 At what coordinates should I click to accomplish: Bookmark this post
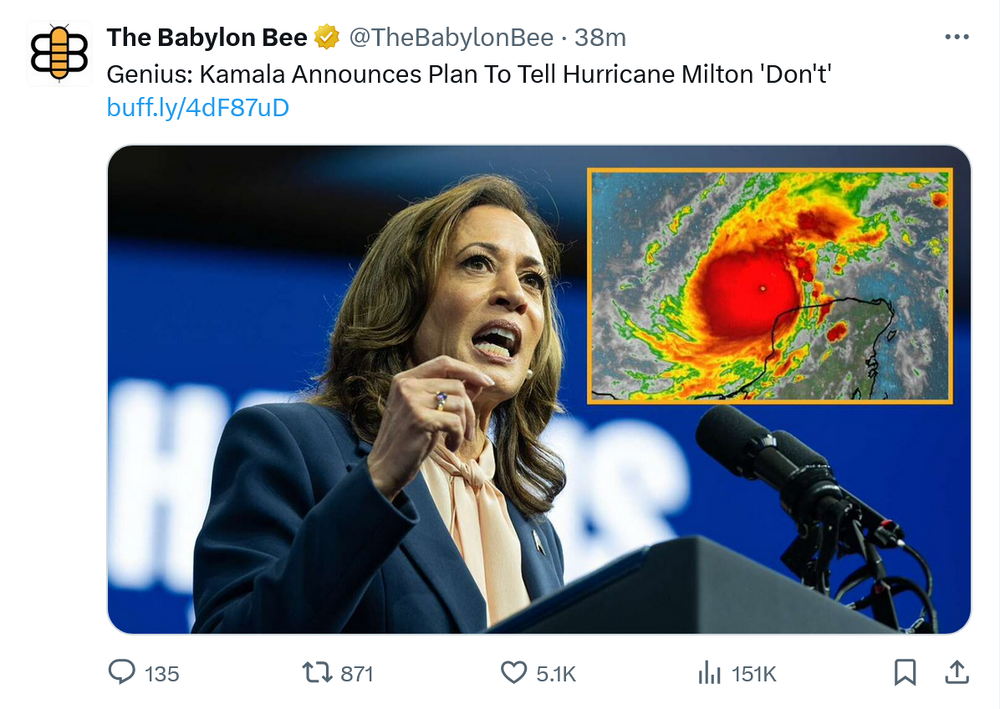pos(904,672)
